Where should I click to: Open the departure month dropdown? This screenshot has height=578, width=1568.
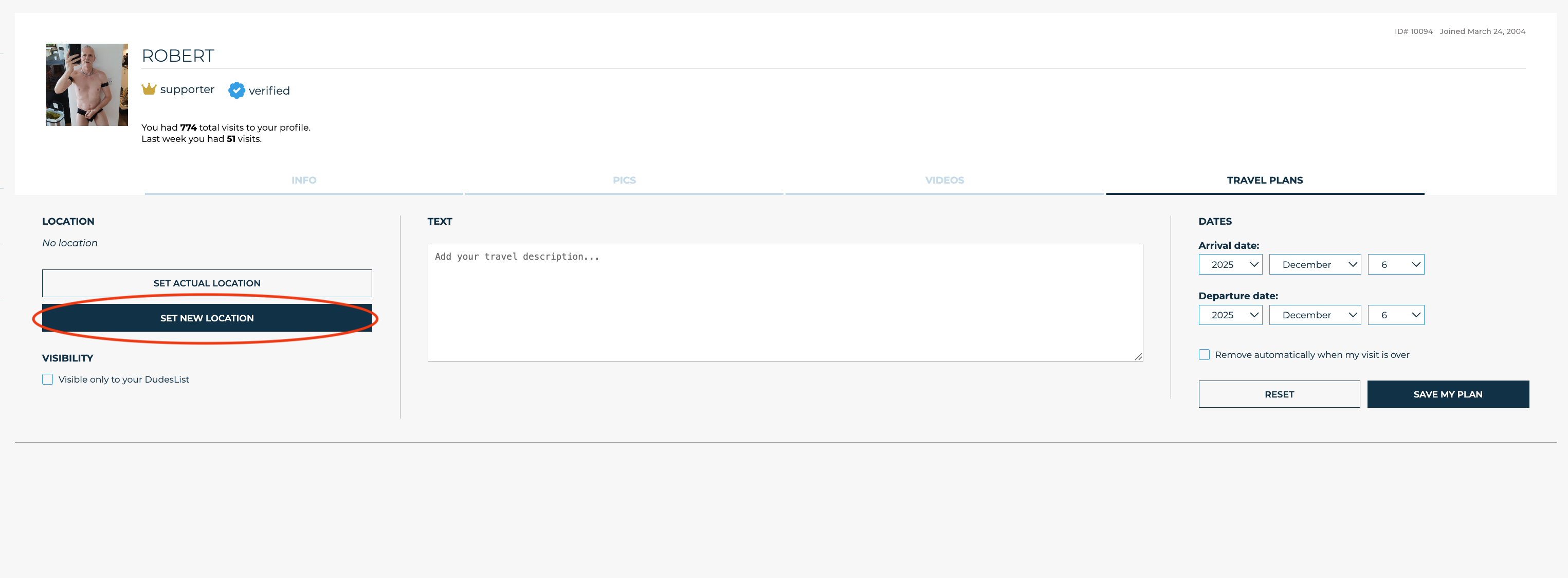click(1315, 315)
